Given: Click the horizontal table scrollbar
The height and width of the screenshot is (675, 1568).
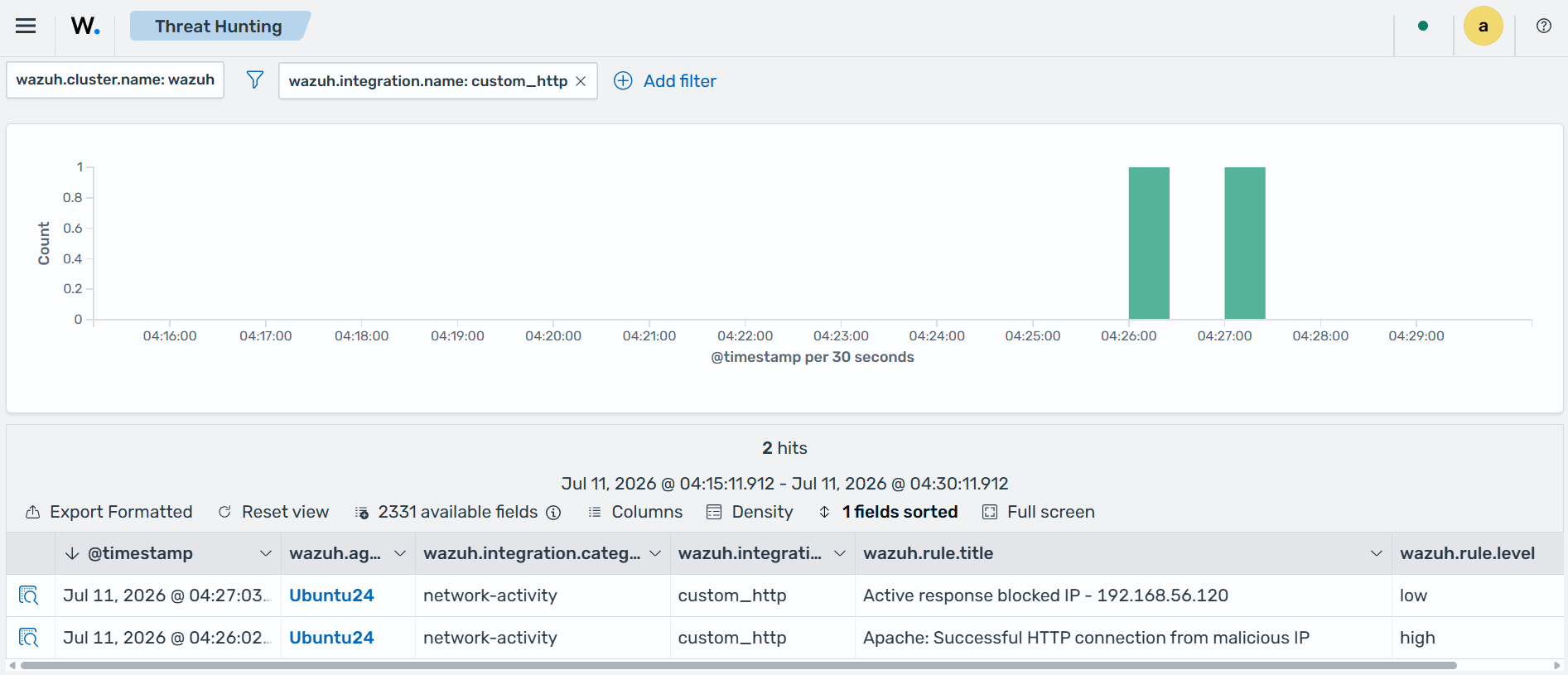Looking at the screenshot, I should point(738,665).
